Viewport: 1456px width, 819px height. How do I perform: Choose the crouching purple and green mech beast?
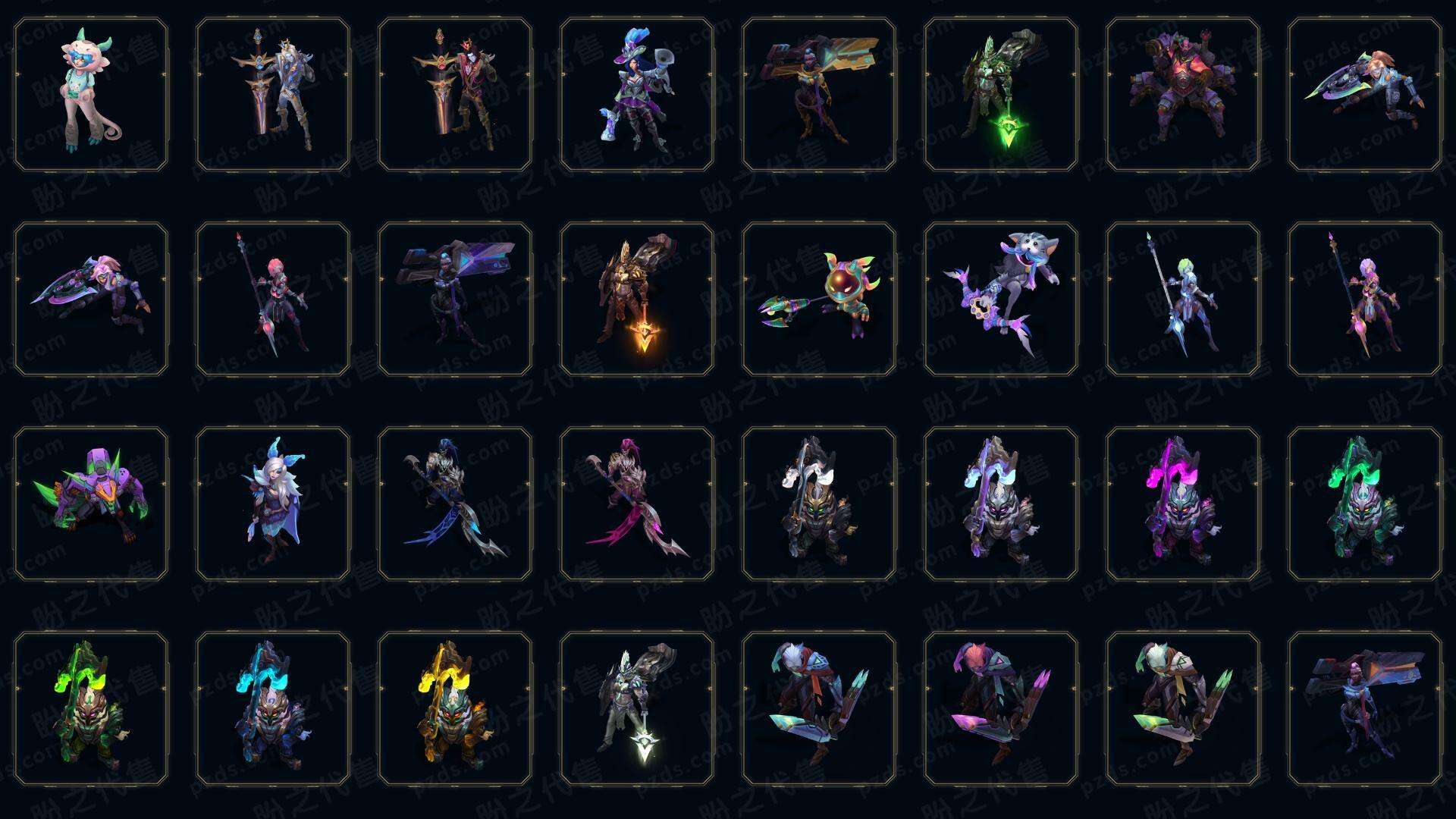(x=91, y=504)
